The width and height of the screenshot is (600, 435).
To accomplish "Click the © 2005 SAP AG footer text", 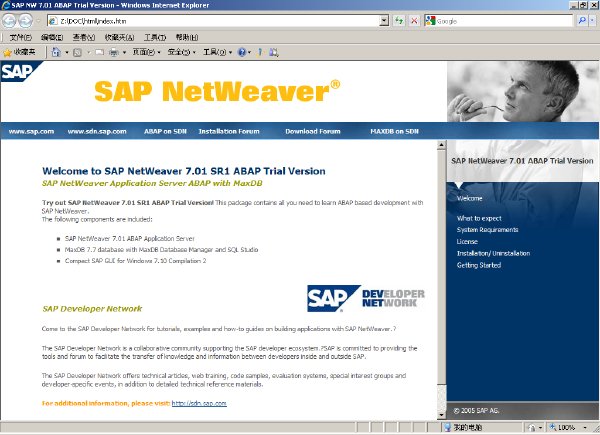I will (x=476, y=411).
